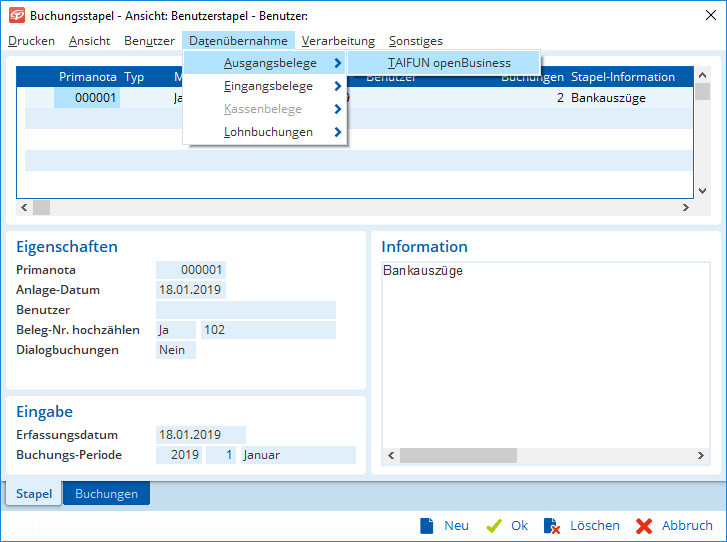
Task: Open the Benutzer menu
Action: 149,41
